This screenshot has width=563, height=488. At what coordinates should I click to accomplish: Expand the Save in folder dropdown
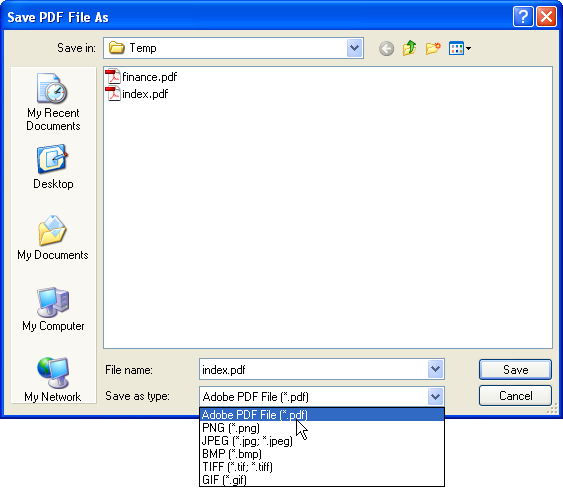pyautogui.click(x=354, y=48)
